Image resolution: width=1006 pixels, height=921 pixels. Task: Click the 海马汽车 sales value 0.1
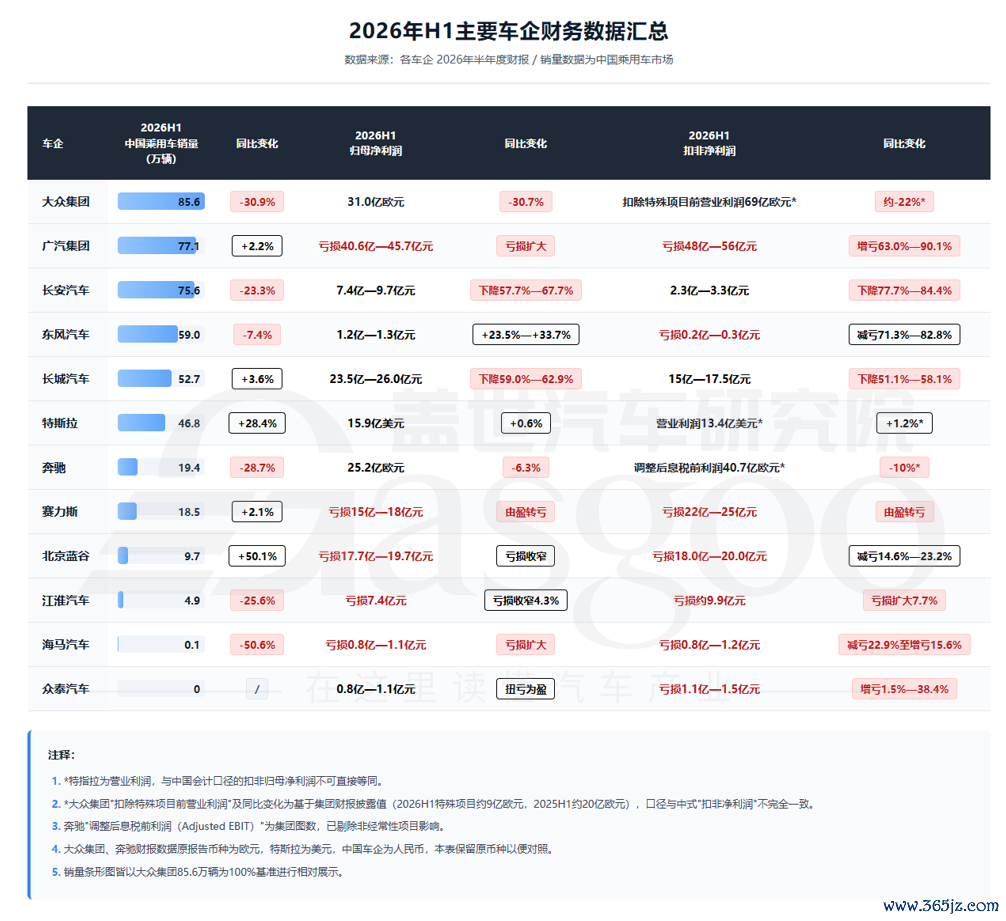192,645
